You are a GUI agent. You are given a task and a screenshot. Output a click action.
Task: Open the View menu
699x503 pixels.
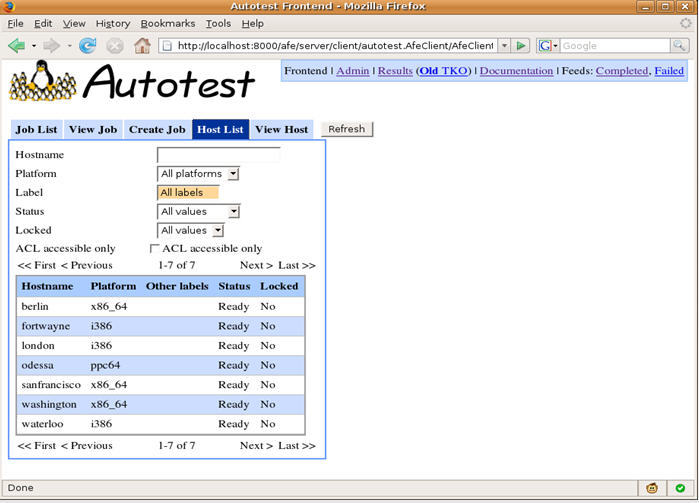(x=74, y=24)
